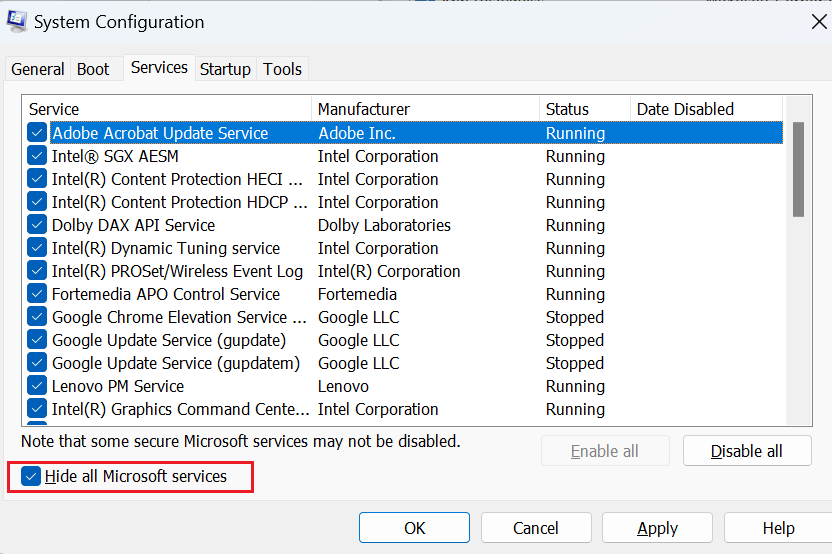Image resolution: width=832 pixels, height=554 pixels.
Task: Uncheck Intel Dynamic Tuning service checkbox
Action: [x=37, y=248]
